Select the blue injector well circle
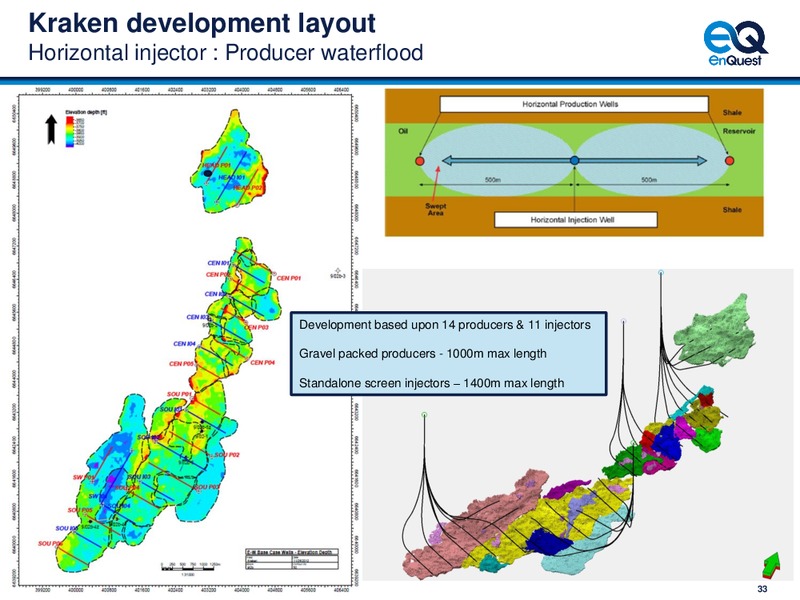Viewport: 800px width, 600px height. tap(574, 161)
